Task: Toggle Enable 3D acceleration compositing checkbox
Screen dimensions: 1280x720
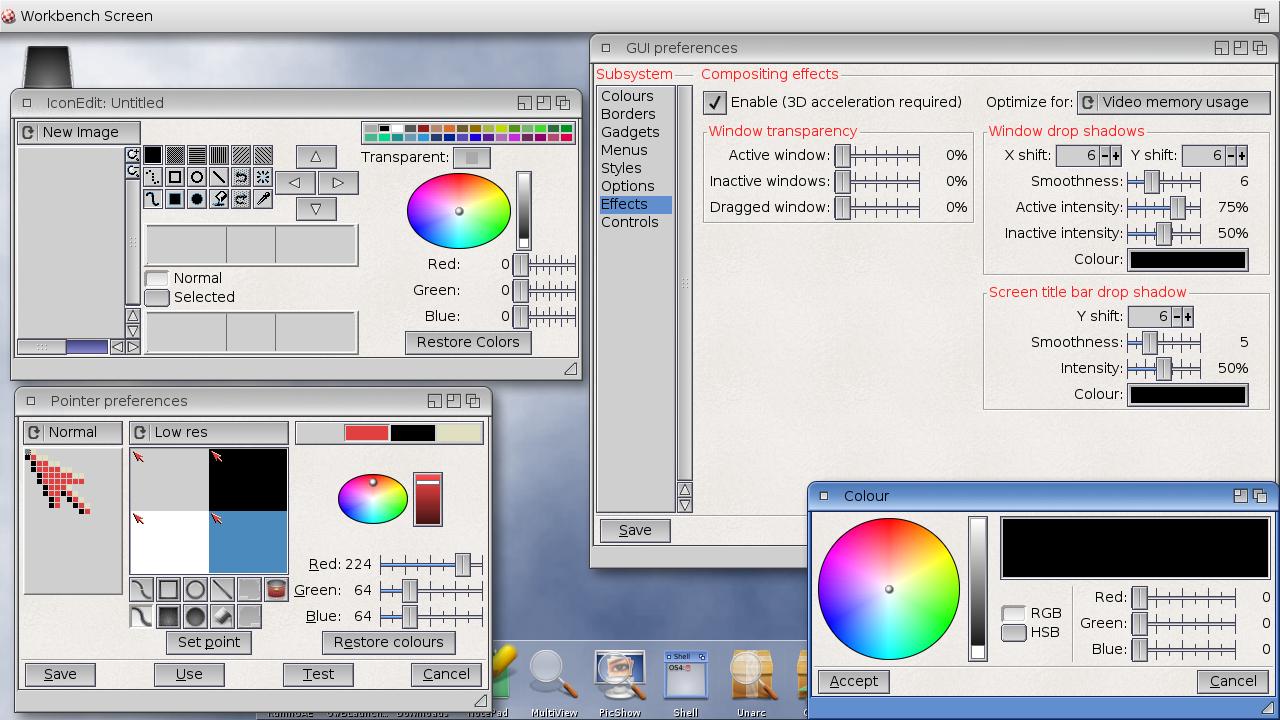Action: (714, 102)
